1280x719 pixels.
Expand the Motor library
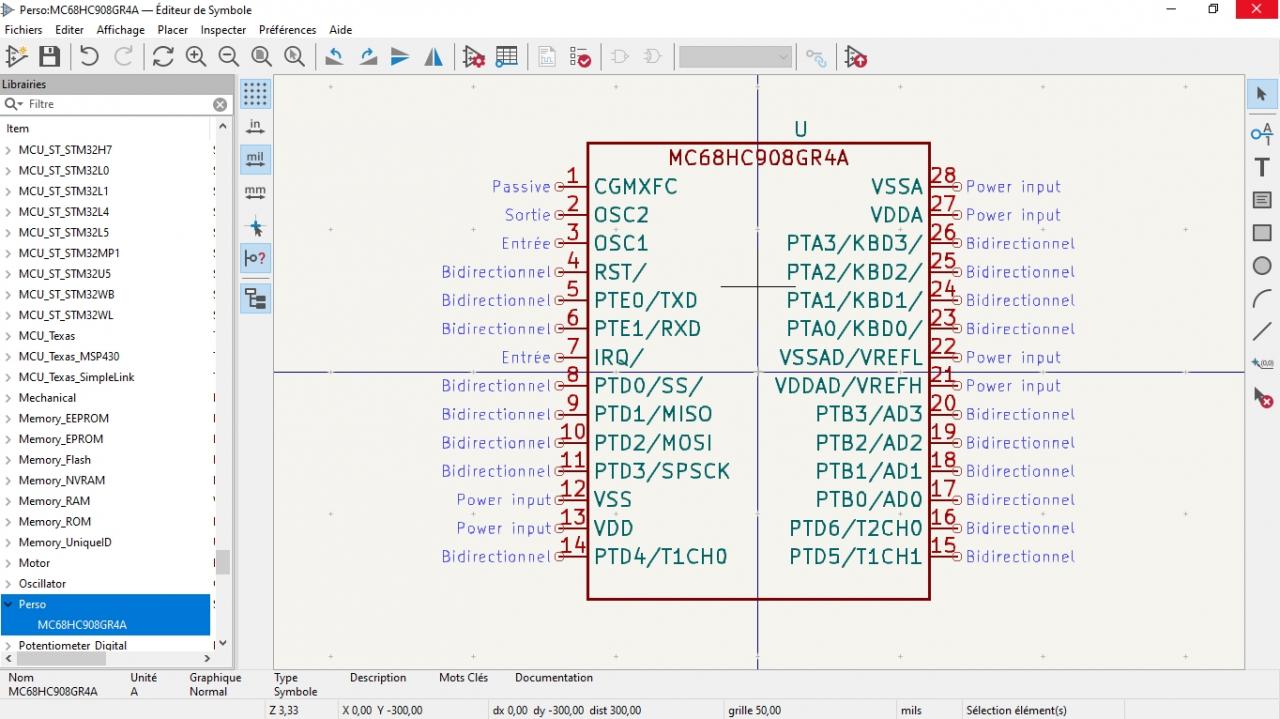pos(9,563)
